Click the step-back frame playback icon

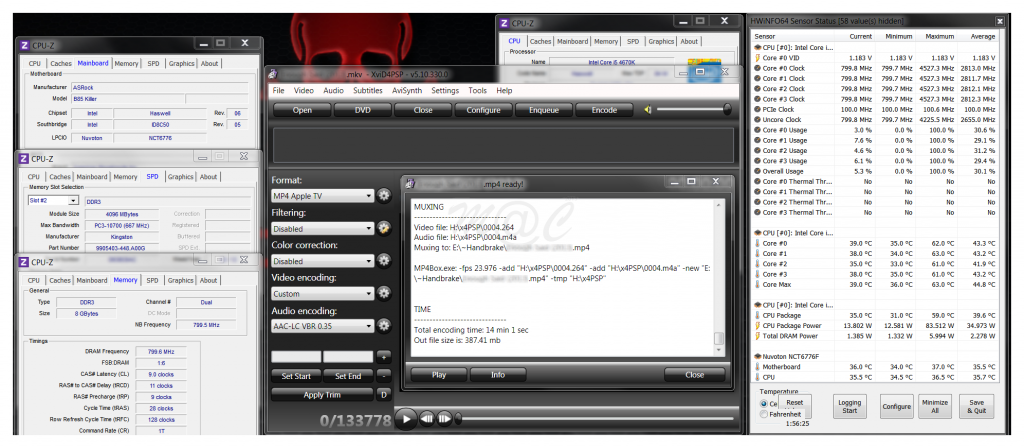pos(427,419)
